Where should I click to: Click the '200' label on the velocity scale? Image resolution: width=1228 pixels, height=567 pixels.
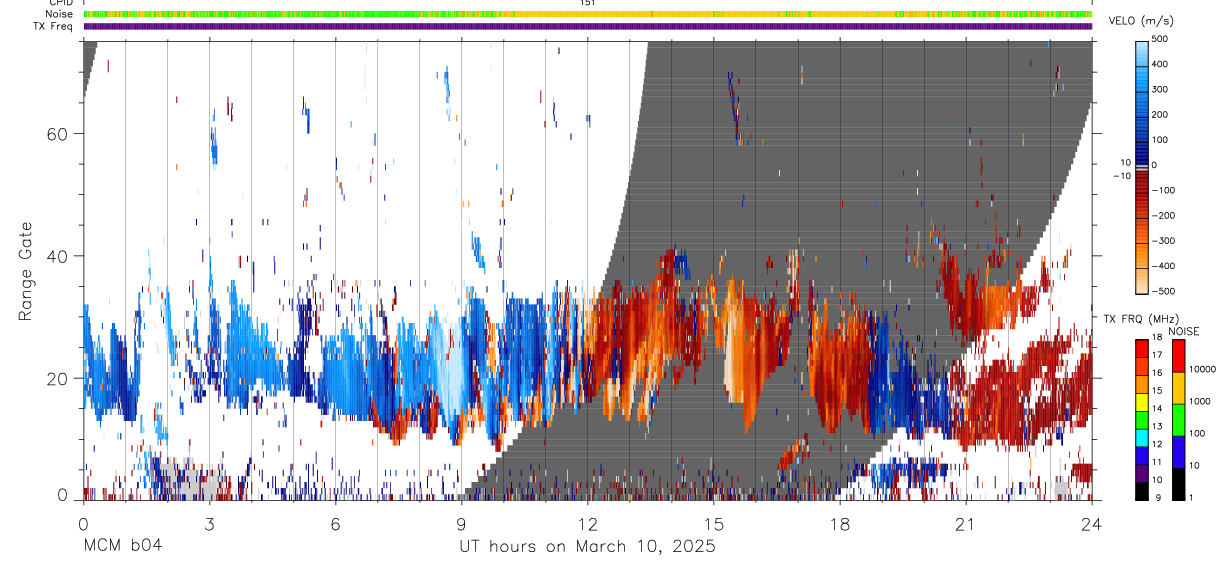click(x=1160, y=115)
